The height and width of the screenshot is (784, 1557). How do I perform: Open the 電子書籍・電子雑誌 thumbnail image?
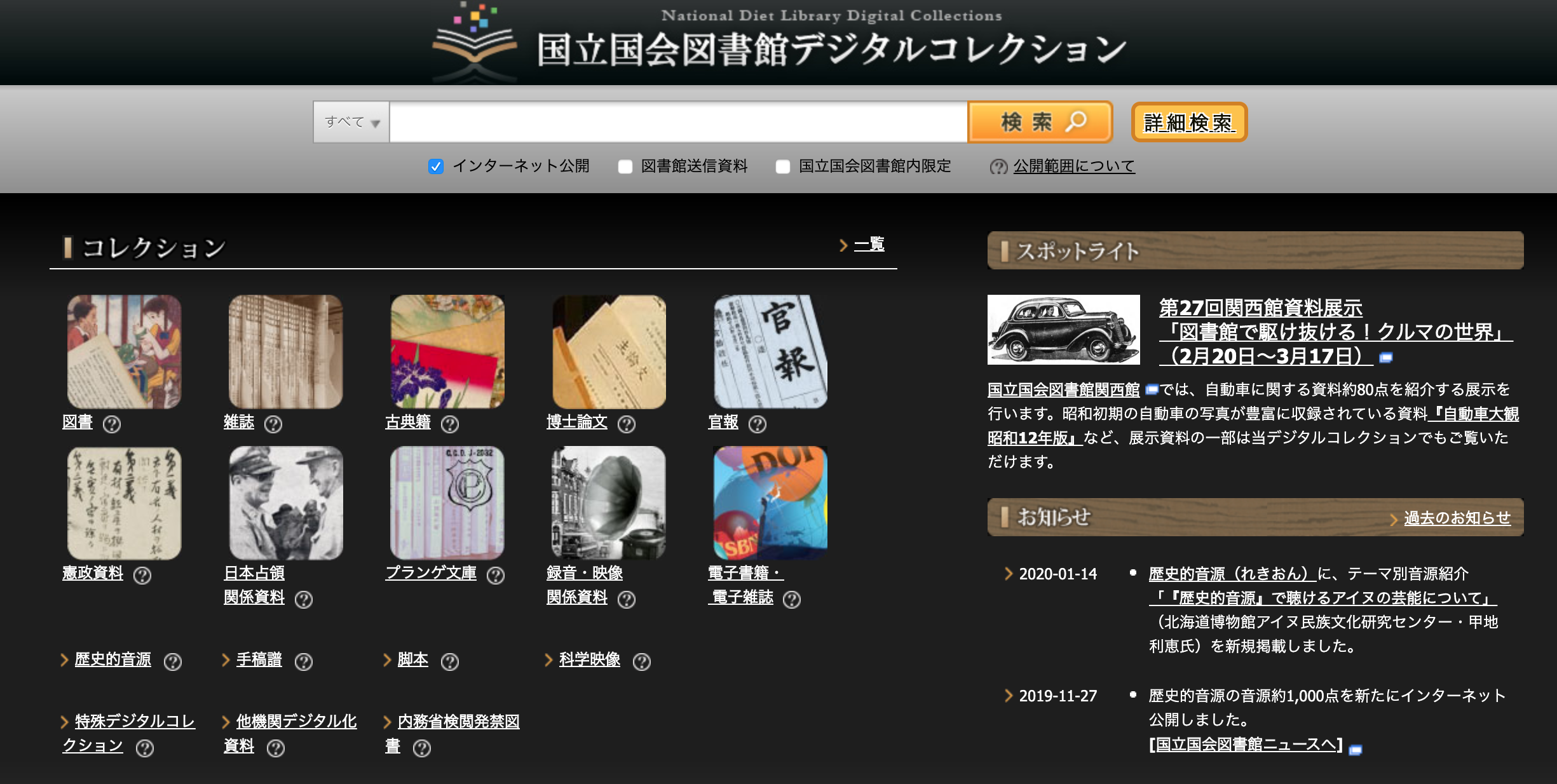770,503
